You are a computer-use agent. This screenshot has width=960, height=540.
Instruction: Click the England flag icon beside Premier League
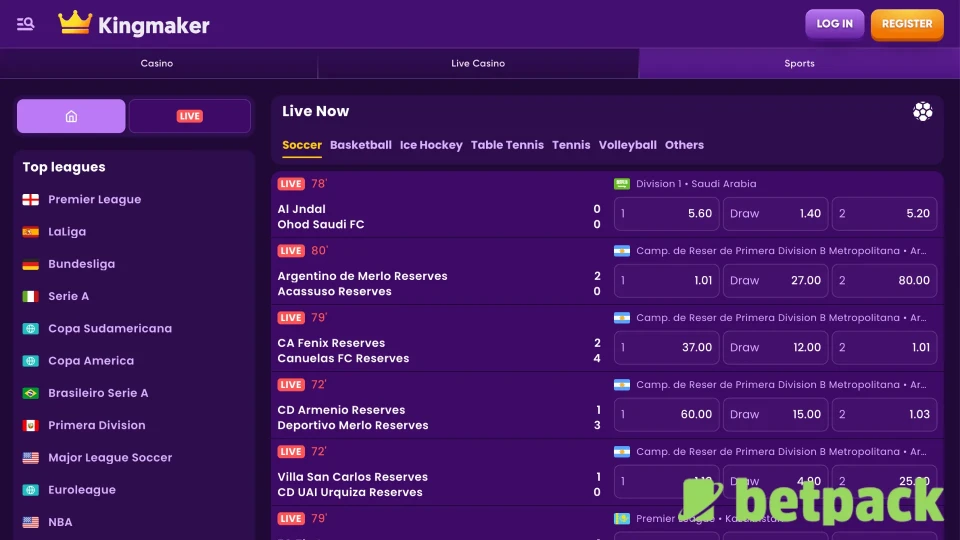tap(31, 200)
